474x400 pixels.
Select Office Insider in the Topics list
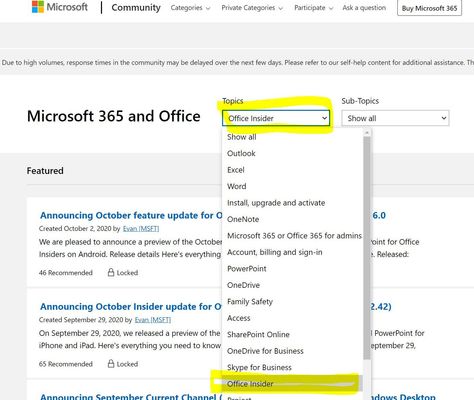[292, 384]
